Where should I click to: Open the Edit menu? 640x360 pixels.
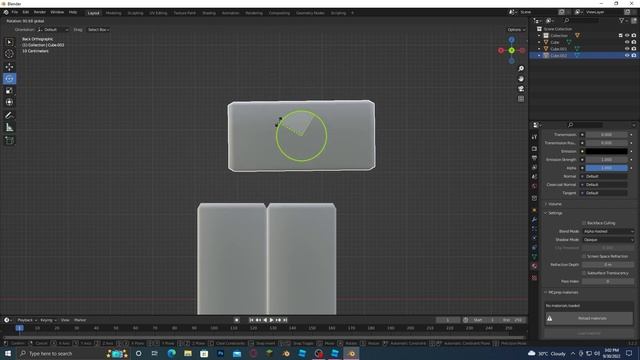coord(26,13)
